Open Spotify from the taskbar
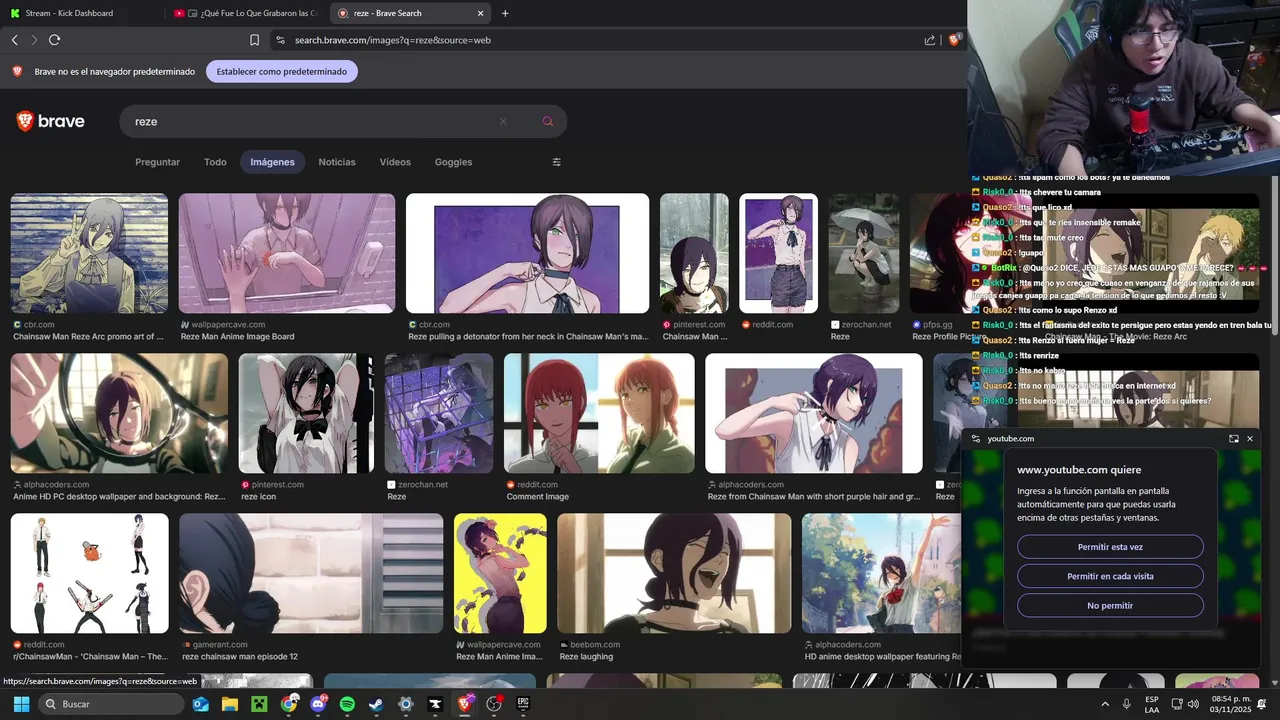The height and width of the screenshot is (720, 1280). coord(347,704)
